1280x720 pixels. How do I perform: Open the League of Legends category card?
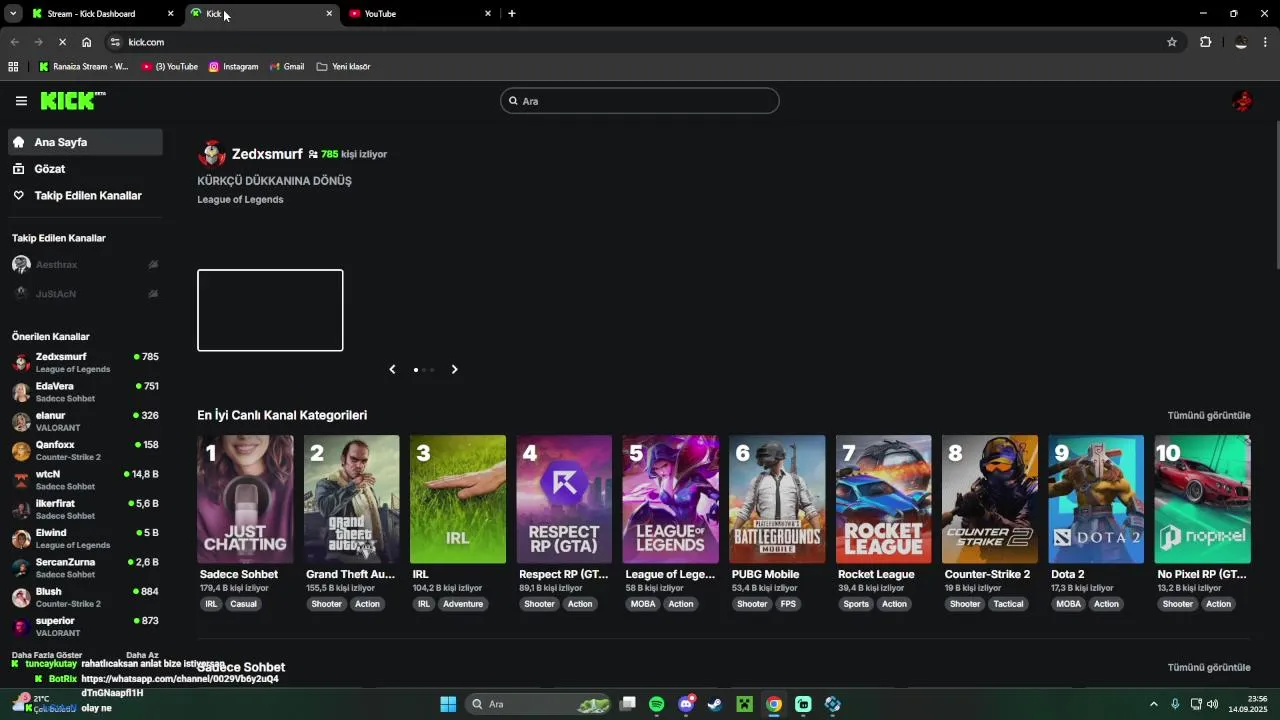[x=671, y=499]
